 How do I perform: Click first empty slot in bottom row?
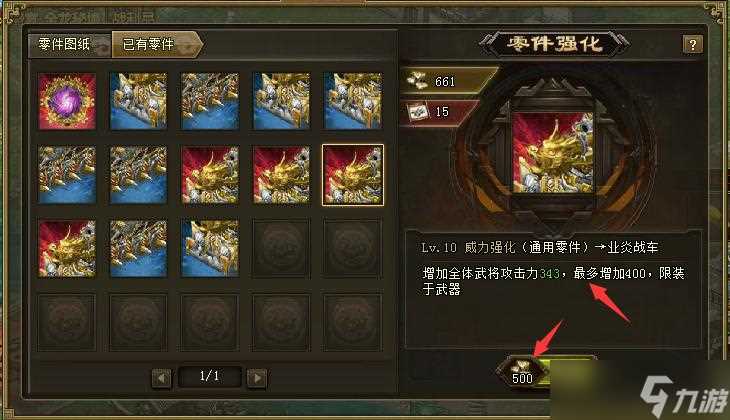point(67,323)
